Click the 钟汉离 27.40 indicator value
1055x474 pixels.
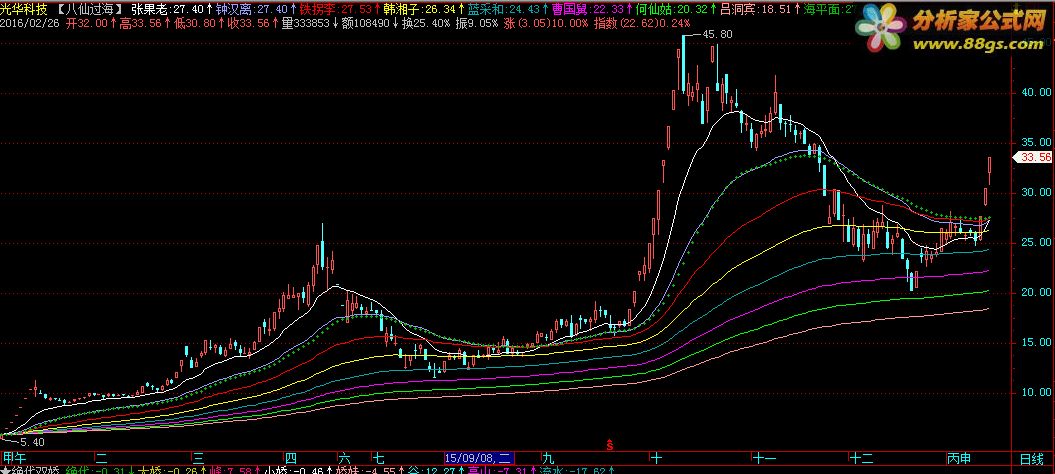(x=254, y=9)
